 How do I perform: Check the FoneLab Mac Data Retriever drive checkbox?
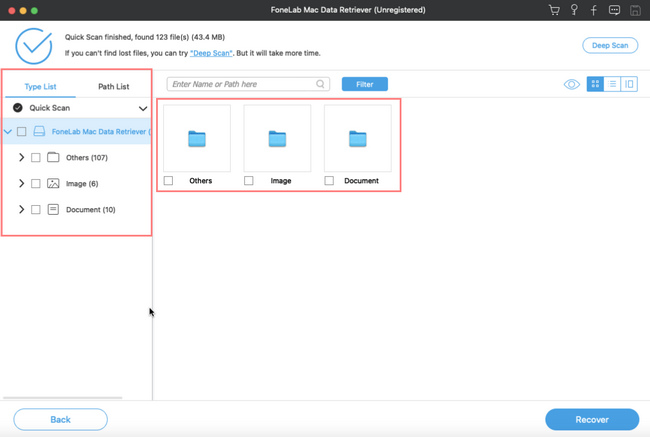(x=22, y=131)
